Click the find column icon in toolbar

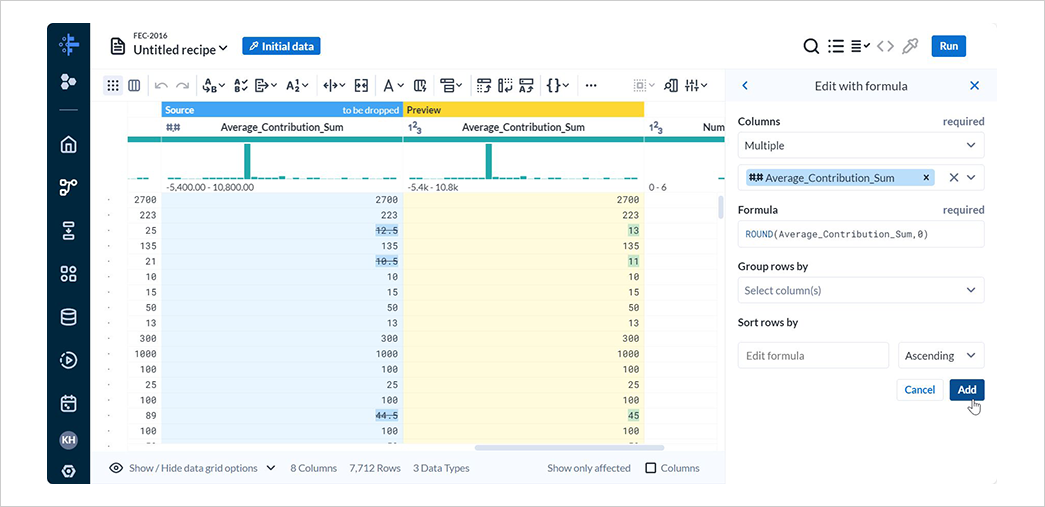pyautogui.click(x=670, y=85)
